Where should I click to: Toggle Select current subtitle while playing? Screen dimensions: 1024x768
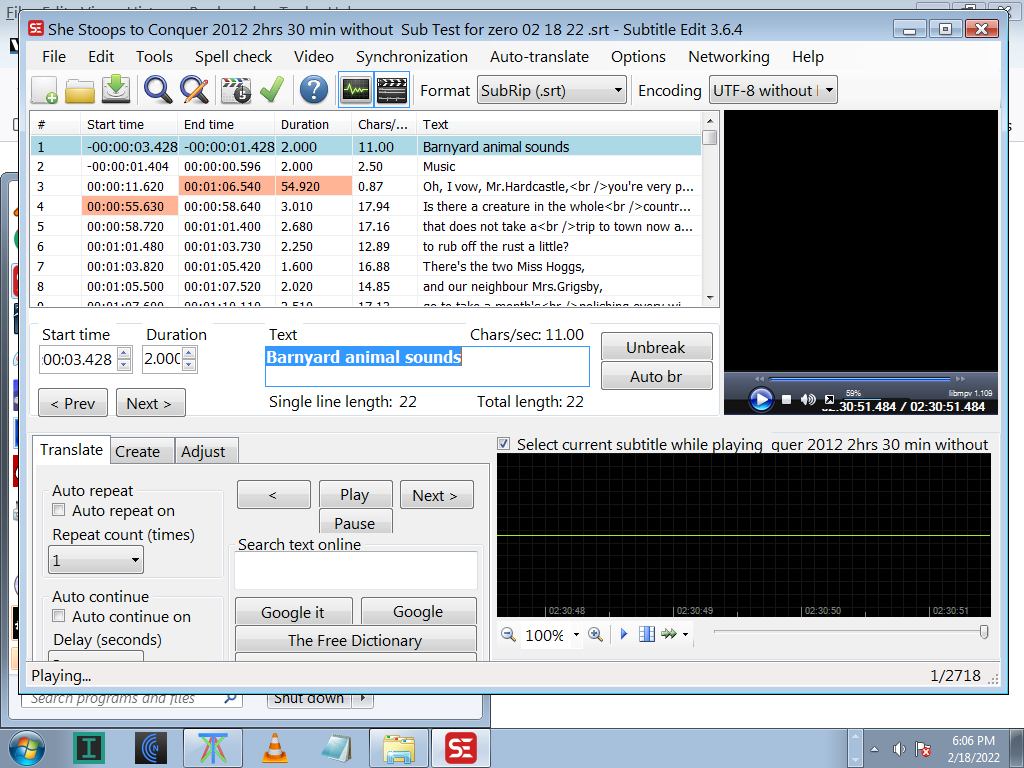point(504,444)
